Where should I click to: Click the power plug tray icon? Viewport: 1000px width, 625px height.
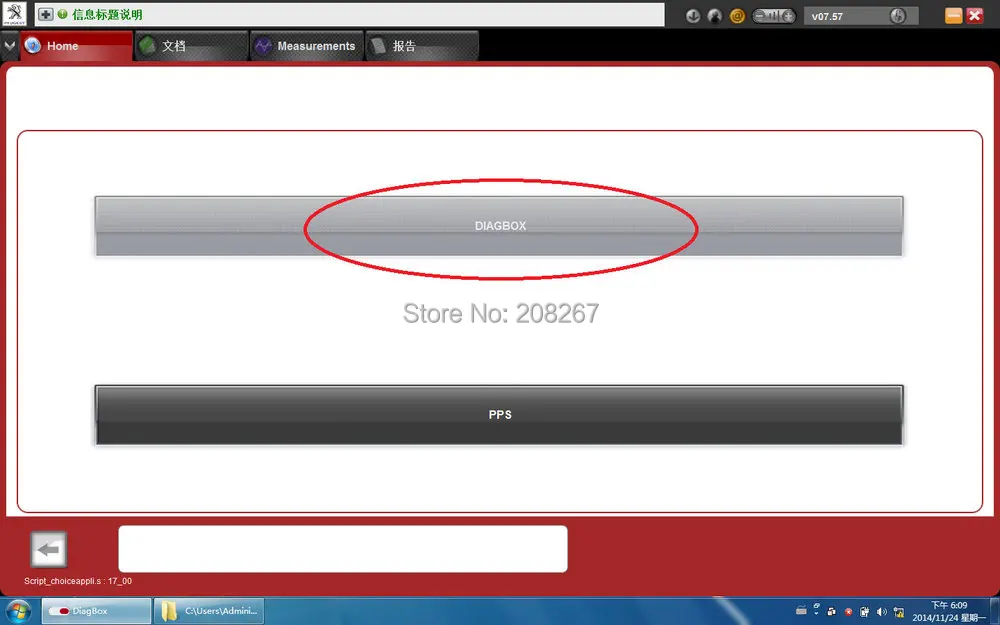(x=865, y=612)
